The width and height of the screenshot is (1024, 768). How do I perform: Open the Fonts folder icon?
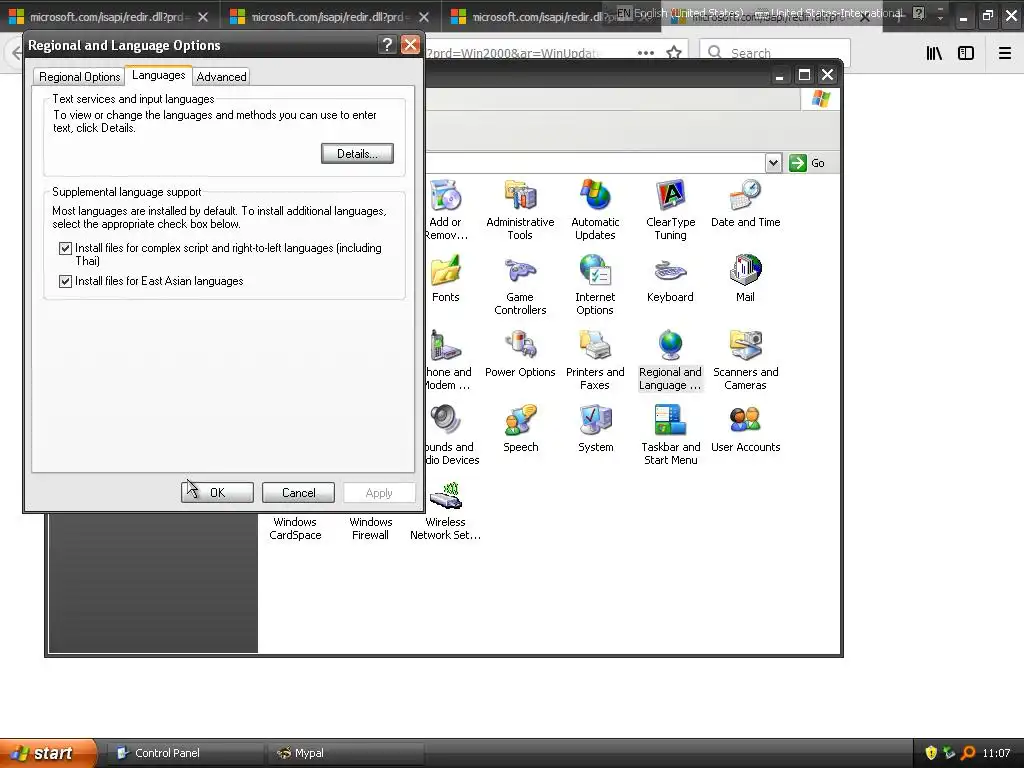point(445,270)
